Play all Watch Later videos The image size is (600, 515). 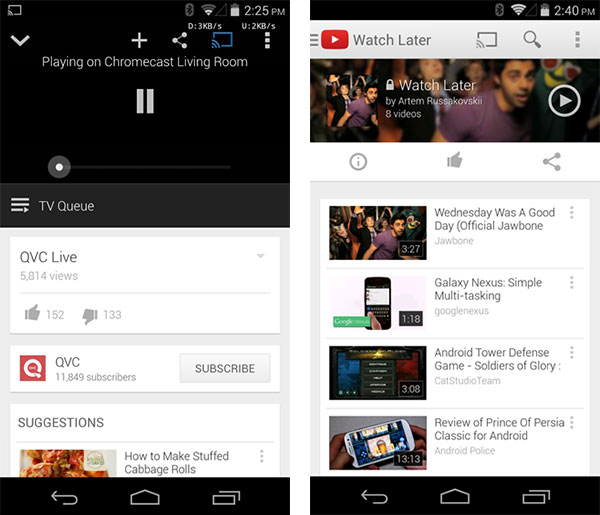(564, 101)
